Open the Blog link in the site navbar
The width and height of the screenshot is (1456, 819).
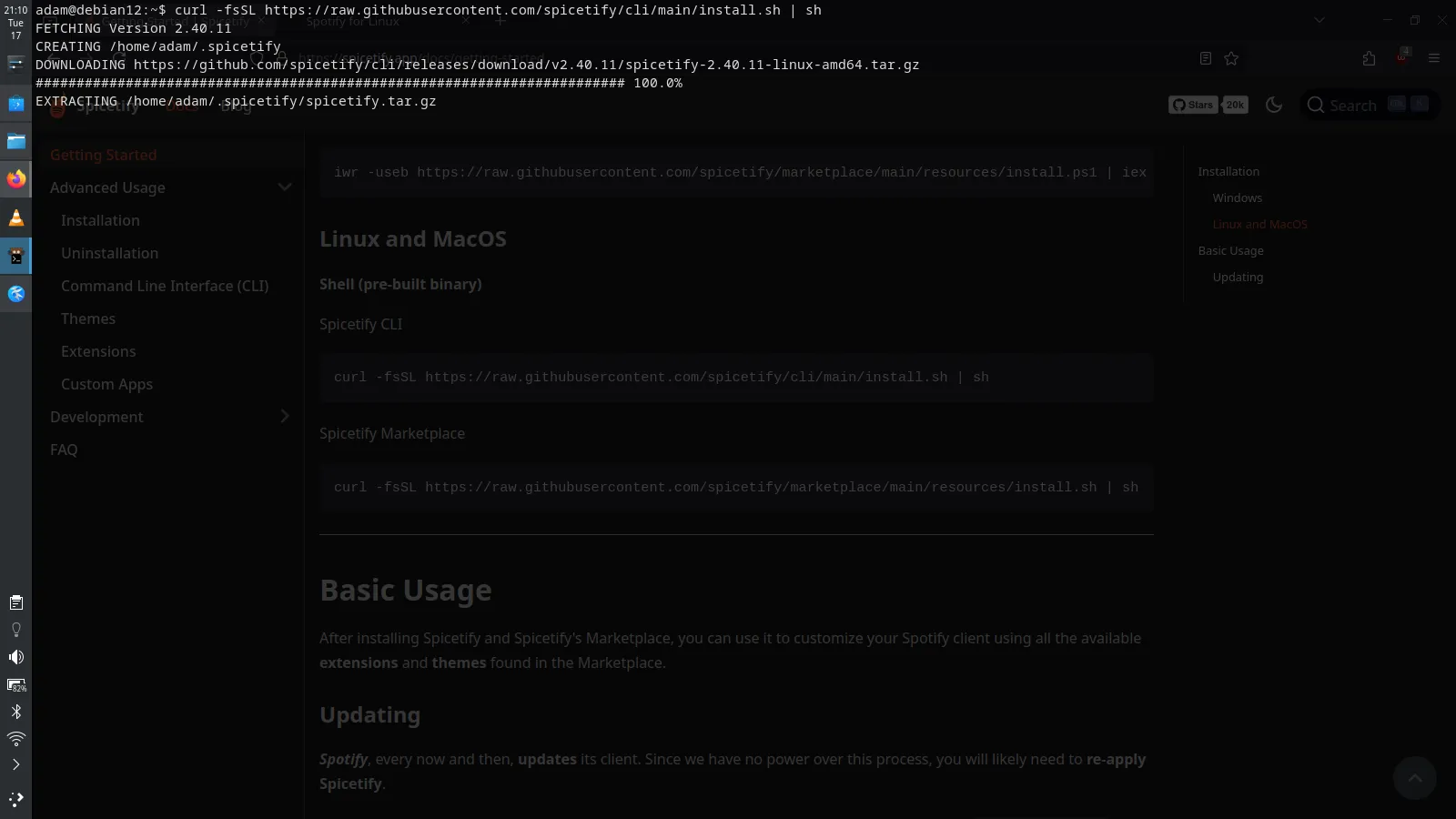pyautogui.click(x=236, y=106)
